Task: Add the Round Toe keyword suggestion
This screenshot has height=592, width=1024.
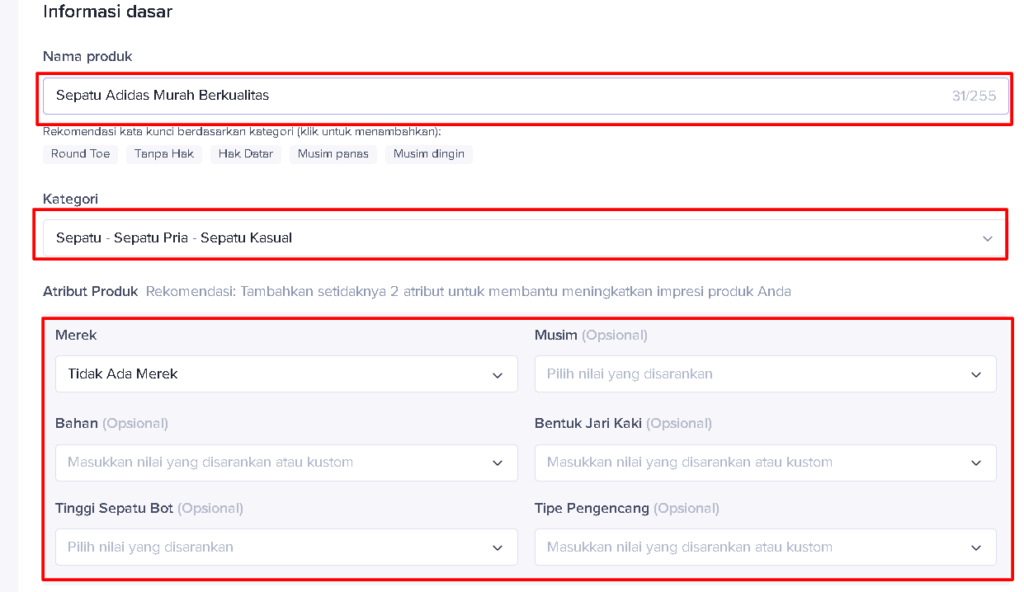Action: pyautogui.click(x=81, y=154)
